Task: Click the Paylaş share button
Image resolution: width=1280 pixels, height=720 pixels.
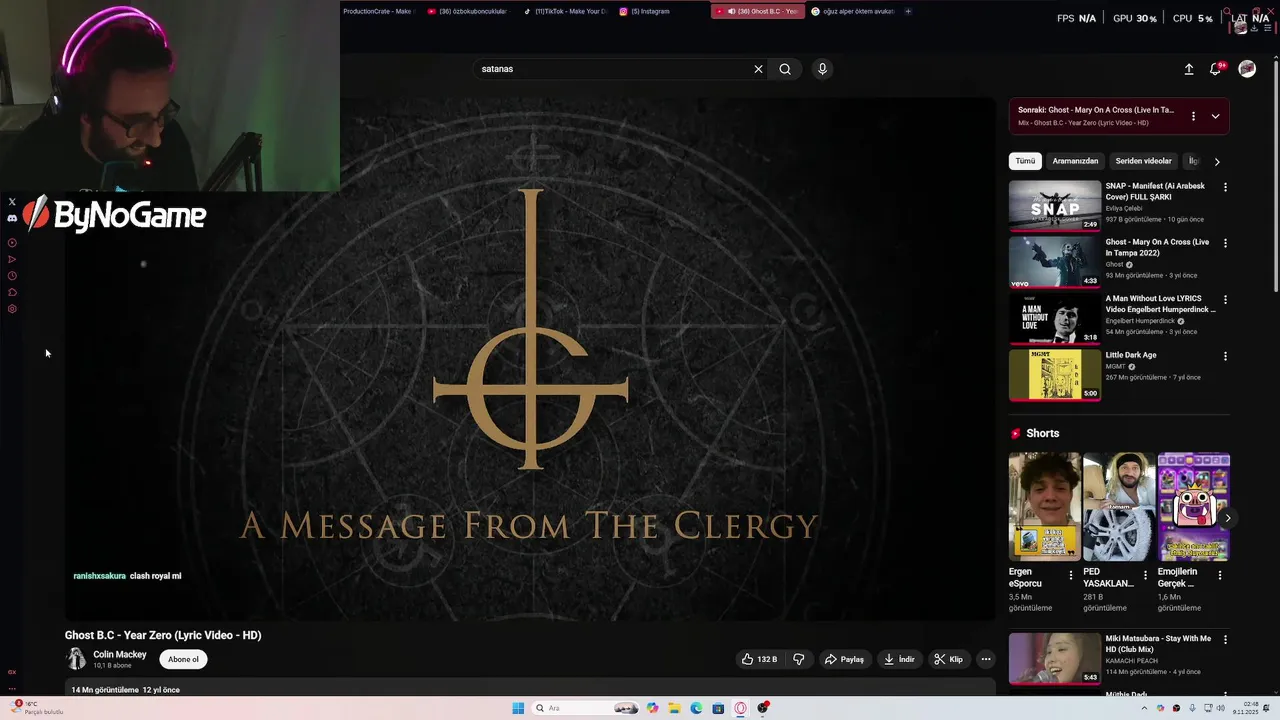Action: click(x=844, y=659)
